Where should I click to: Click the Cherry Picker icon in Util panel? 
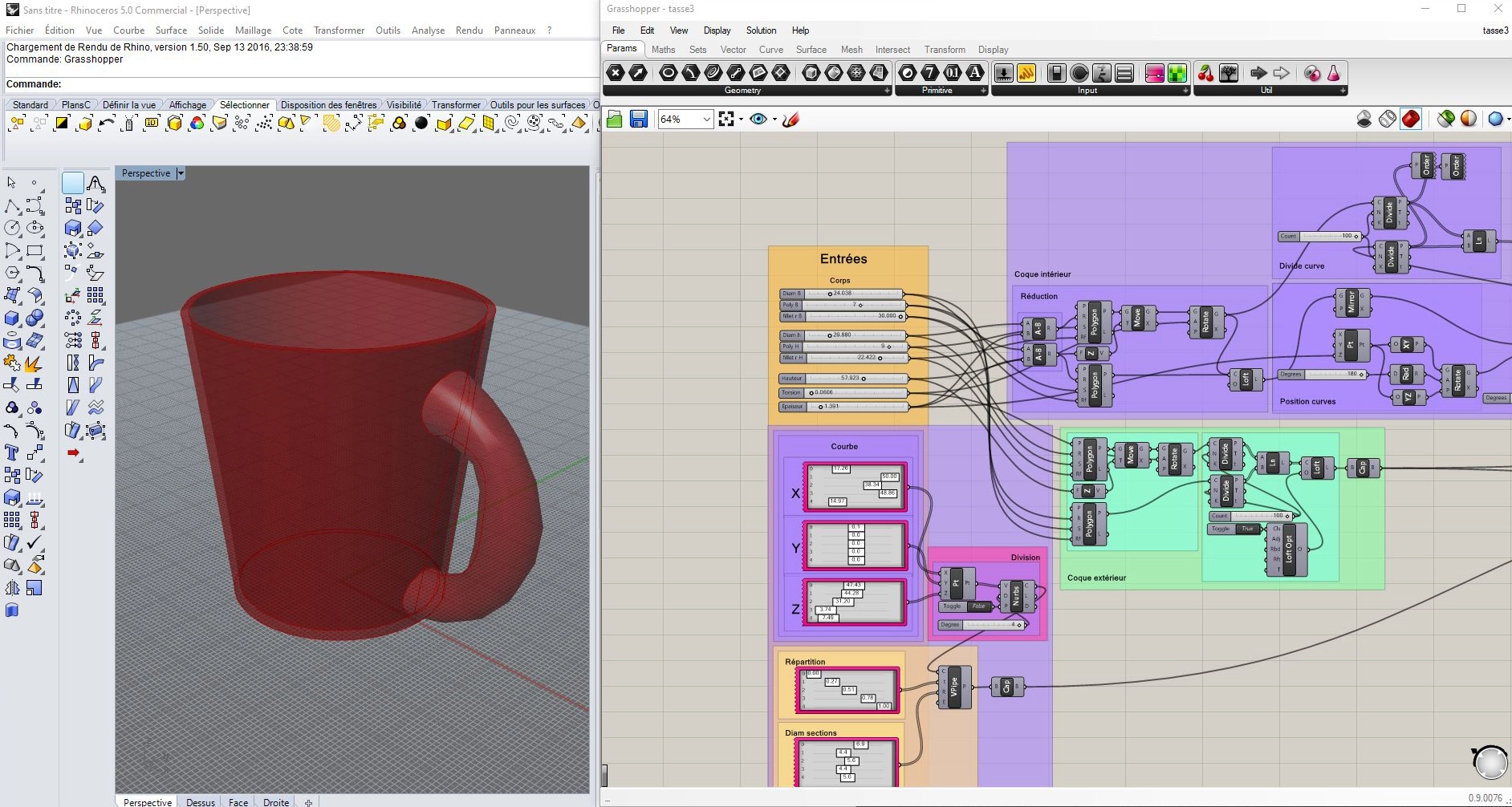click(x=1205, y=74)
